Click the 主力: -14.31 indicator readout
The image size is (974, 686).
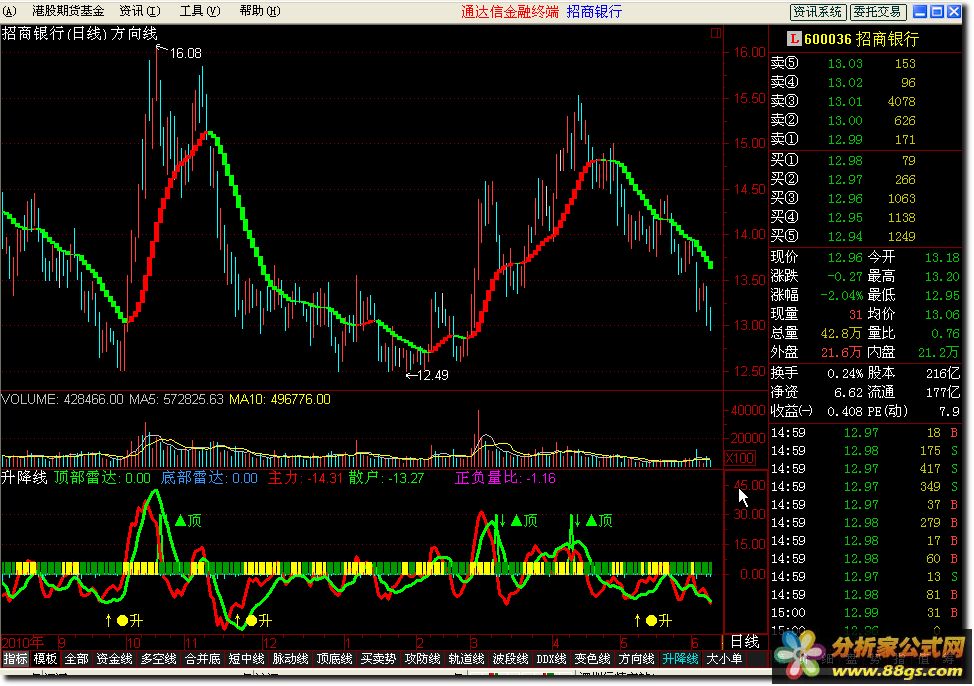[306, 478]
